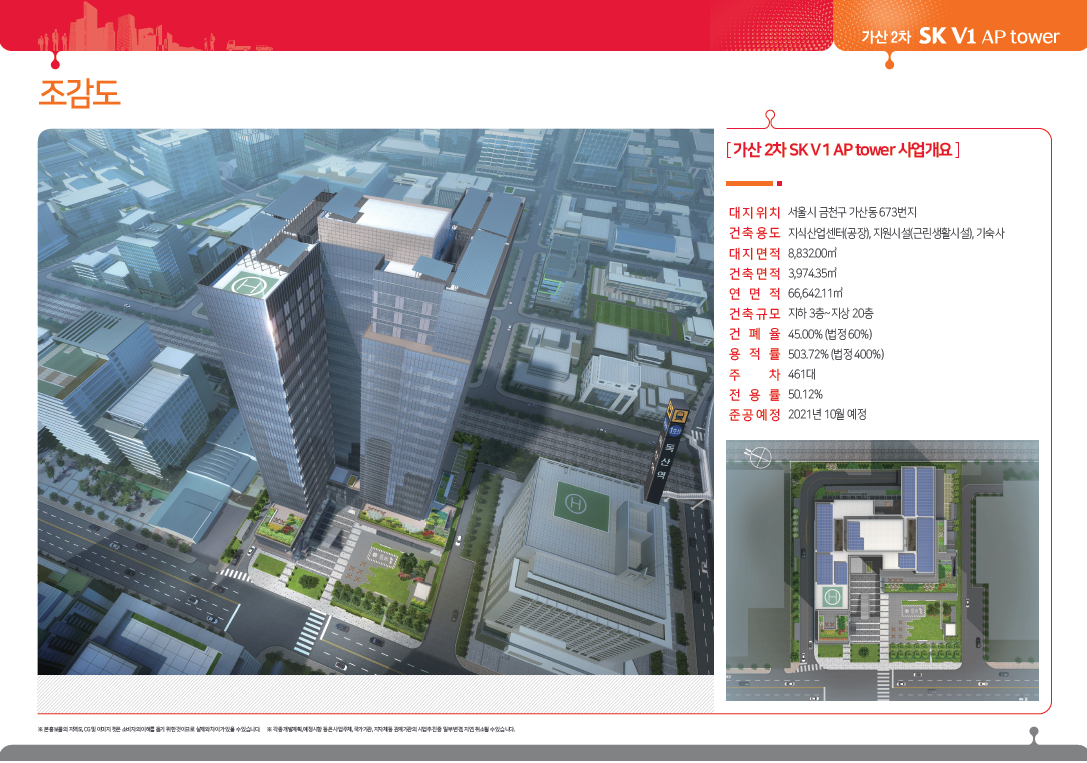The image size is (1087, 763).
Task: Open the site plan top-view image
Action: 882,570
